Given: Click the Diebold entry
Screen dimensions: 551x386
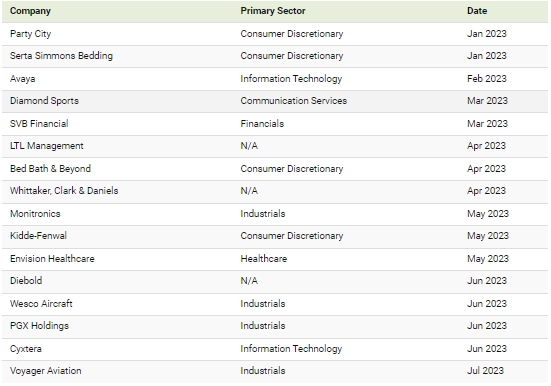Looking at the screenshot, I should click(x=26, y=281).
